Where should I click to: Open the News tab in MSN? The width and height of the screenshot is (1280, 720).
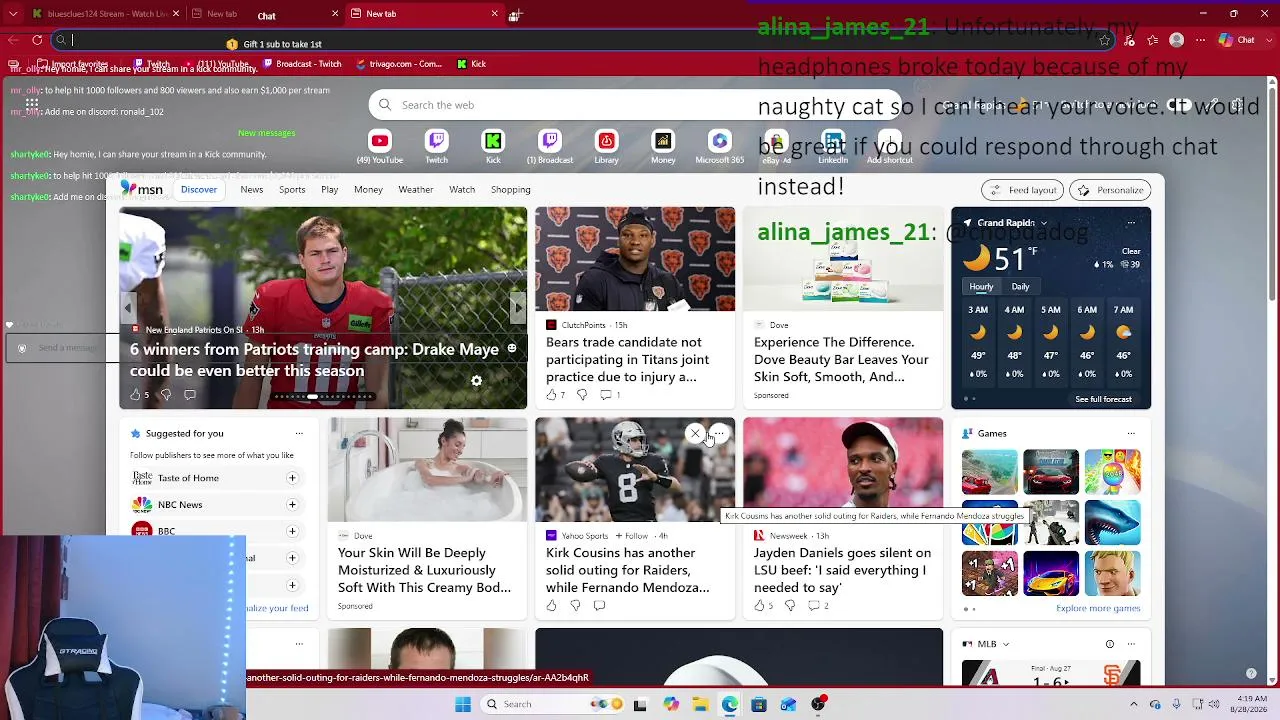(252, 189)
